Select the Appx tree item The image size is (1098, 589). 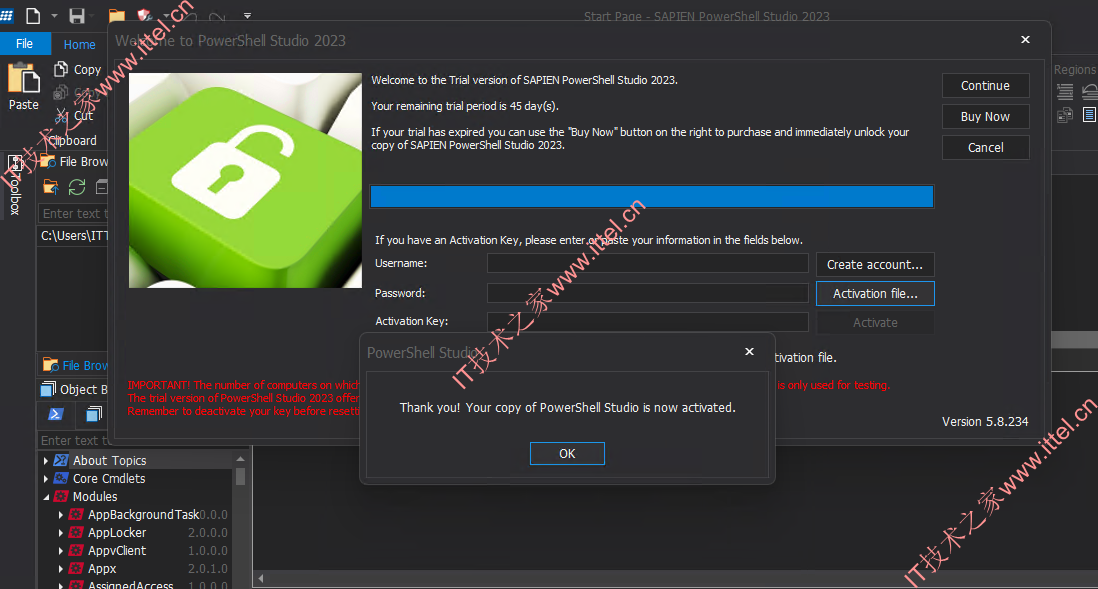click(x=102, y=569)
